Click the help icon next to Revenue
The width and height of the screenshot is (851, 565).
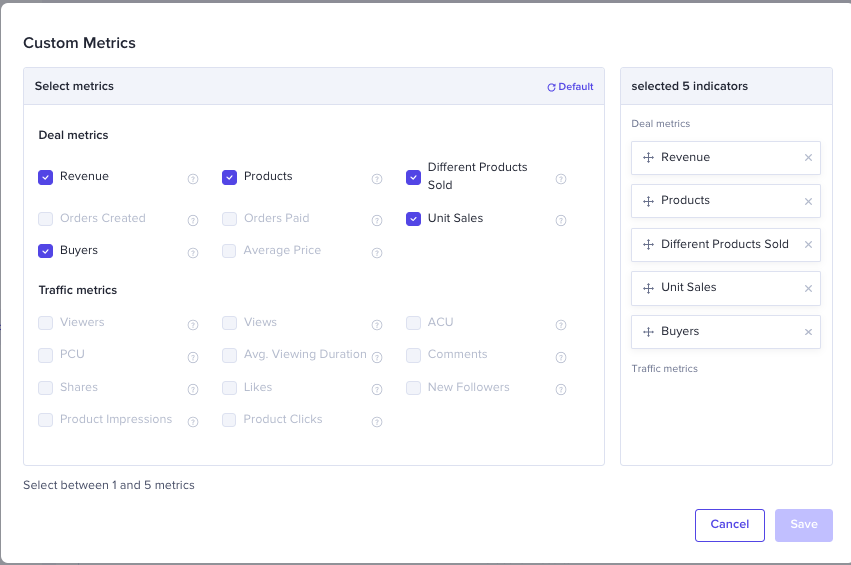193,179
